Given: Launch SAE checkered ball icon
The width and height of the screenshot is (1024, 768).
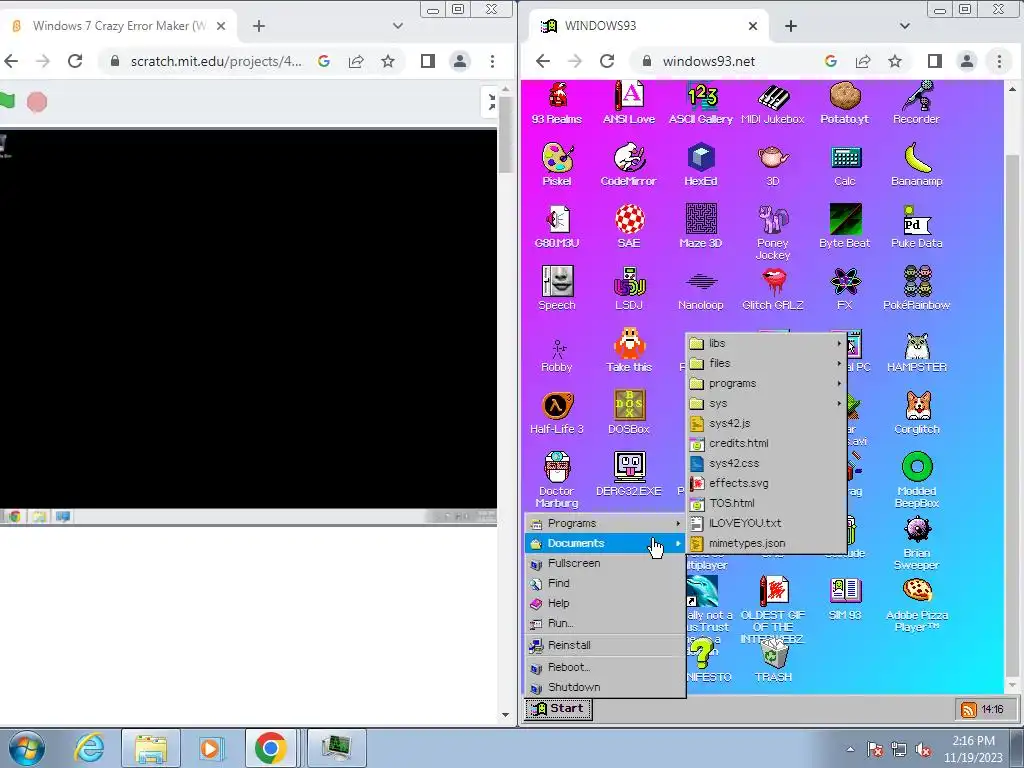Looking at the screenshot, I should pyautogui.click(x=629, y=227).
